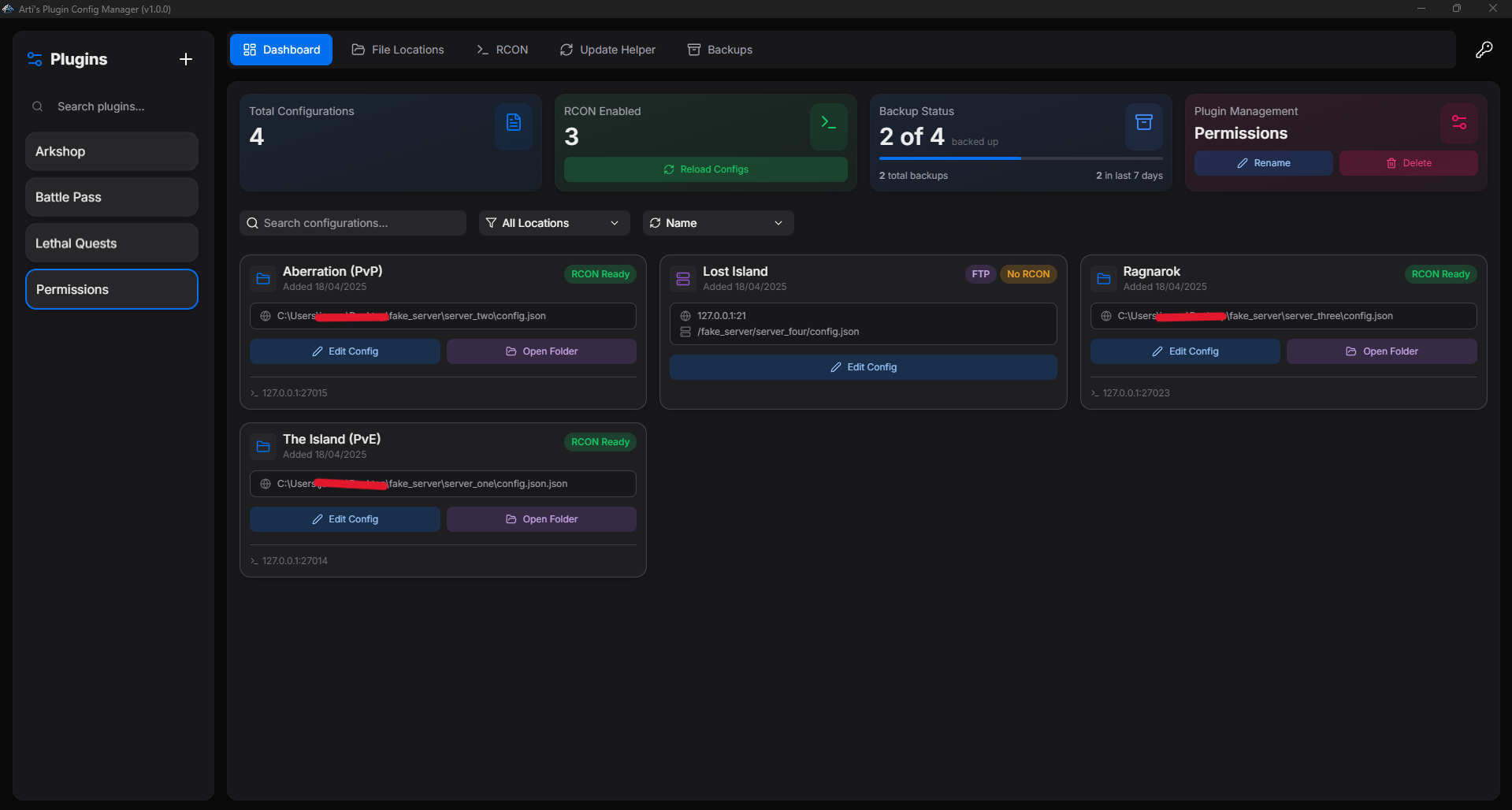This screenshot has width=1512, height=810.
Task: Click the Backup Status progress bar
Action: pyautogui.click(x=1021, y=158)
